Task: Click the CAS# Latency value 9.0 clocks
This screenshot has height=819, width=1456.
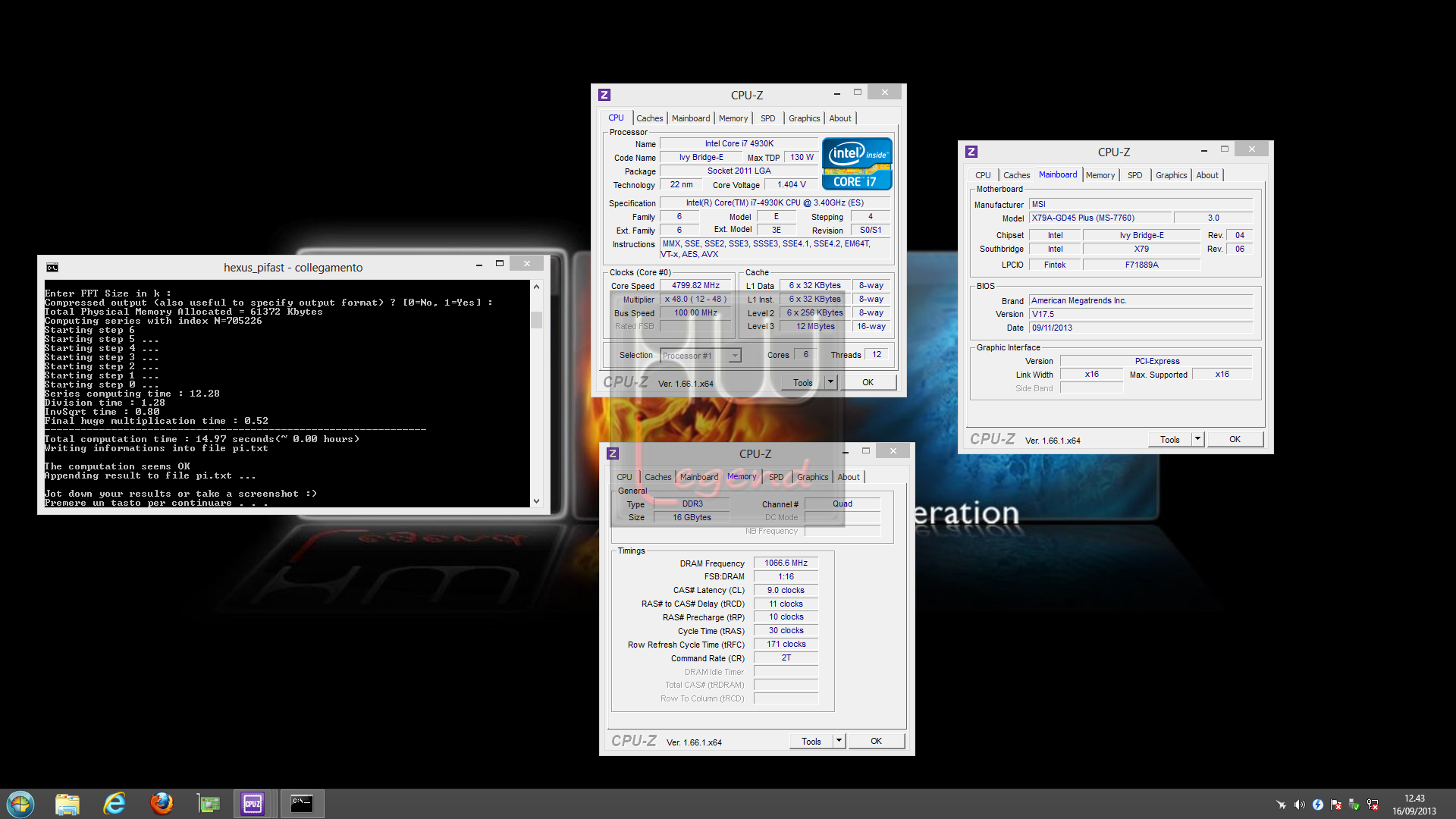Action: pyautogui.click(x=786, y=590)
